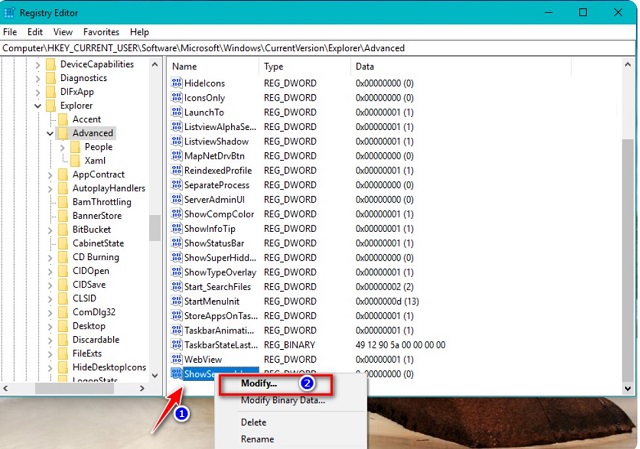The image size is (640, 449).
Task: Select the ShowCompColor value icon
Action: point(176,214)
